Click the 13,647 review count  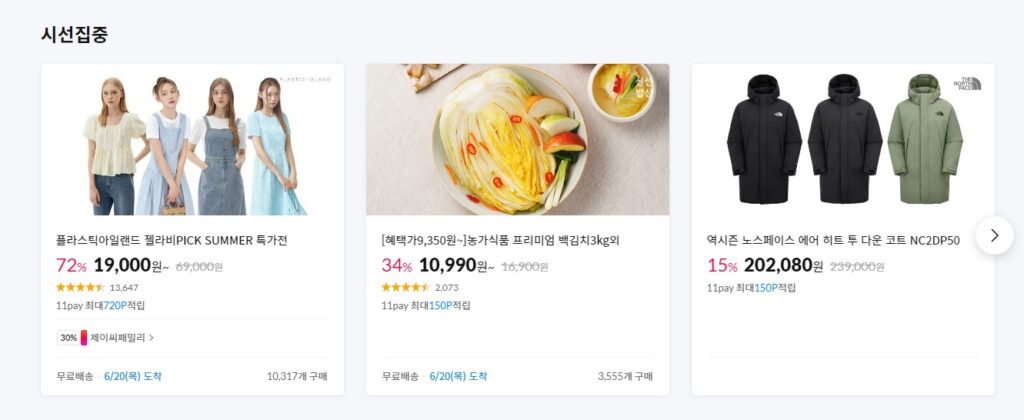pyautogui.click(x=124, y=287)
